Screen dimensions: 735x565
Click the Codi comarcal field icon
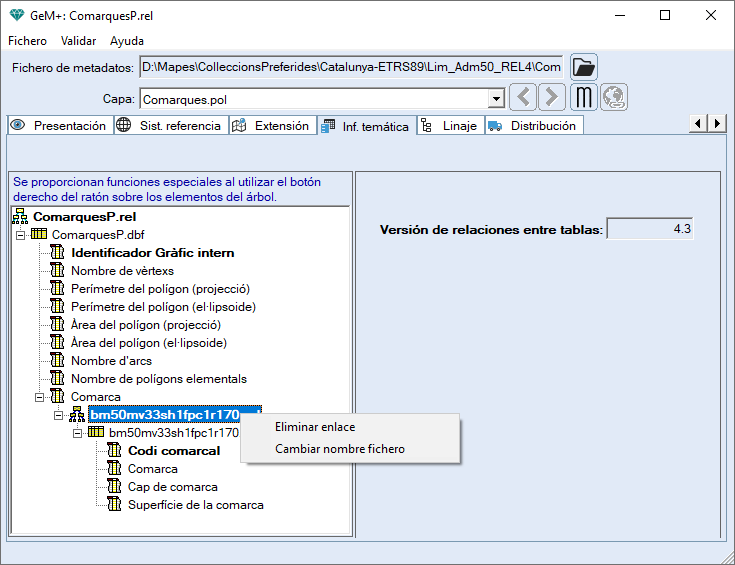115,451
